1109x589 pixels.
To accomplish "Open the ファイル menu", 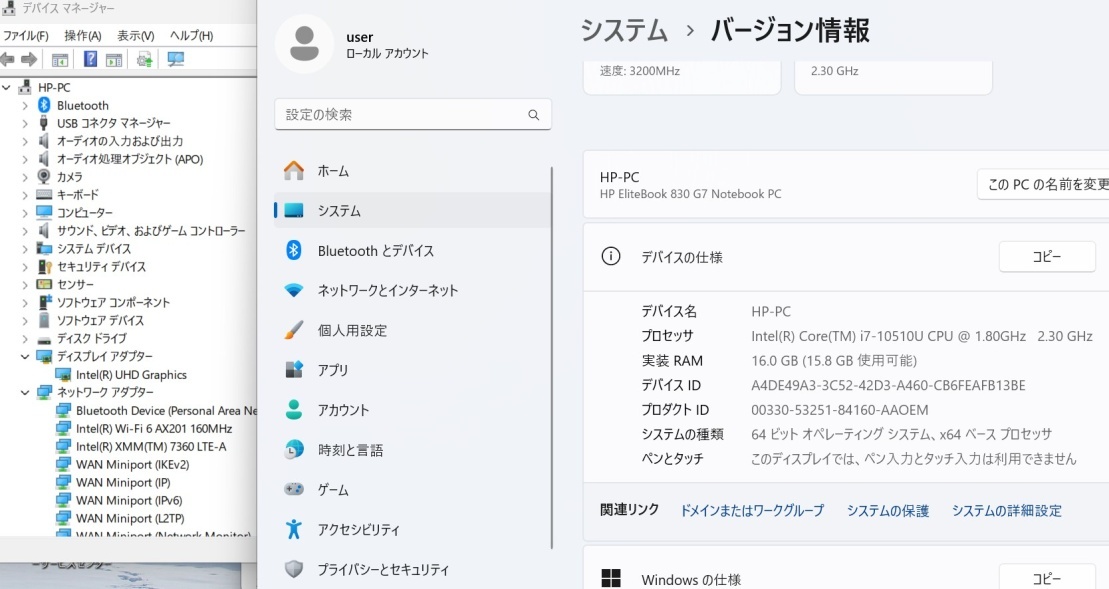I will pos(25,35).
